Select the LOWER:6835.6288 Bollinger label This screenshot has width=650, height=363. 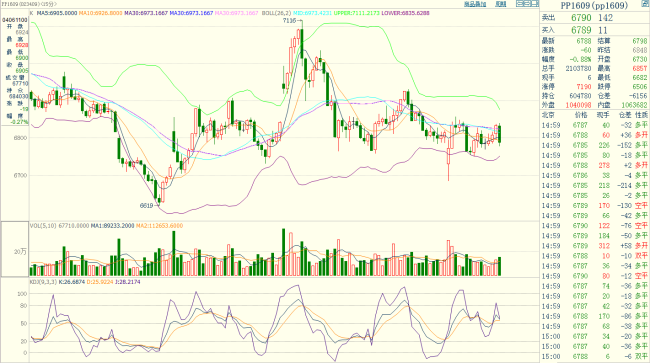tap(405, 13)
